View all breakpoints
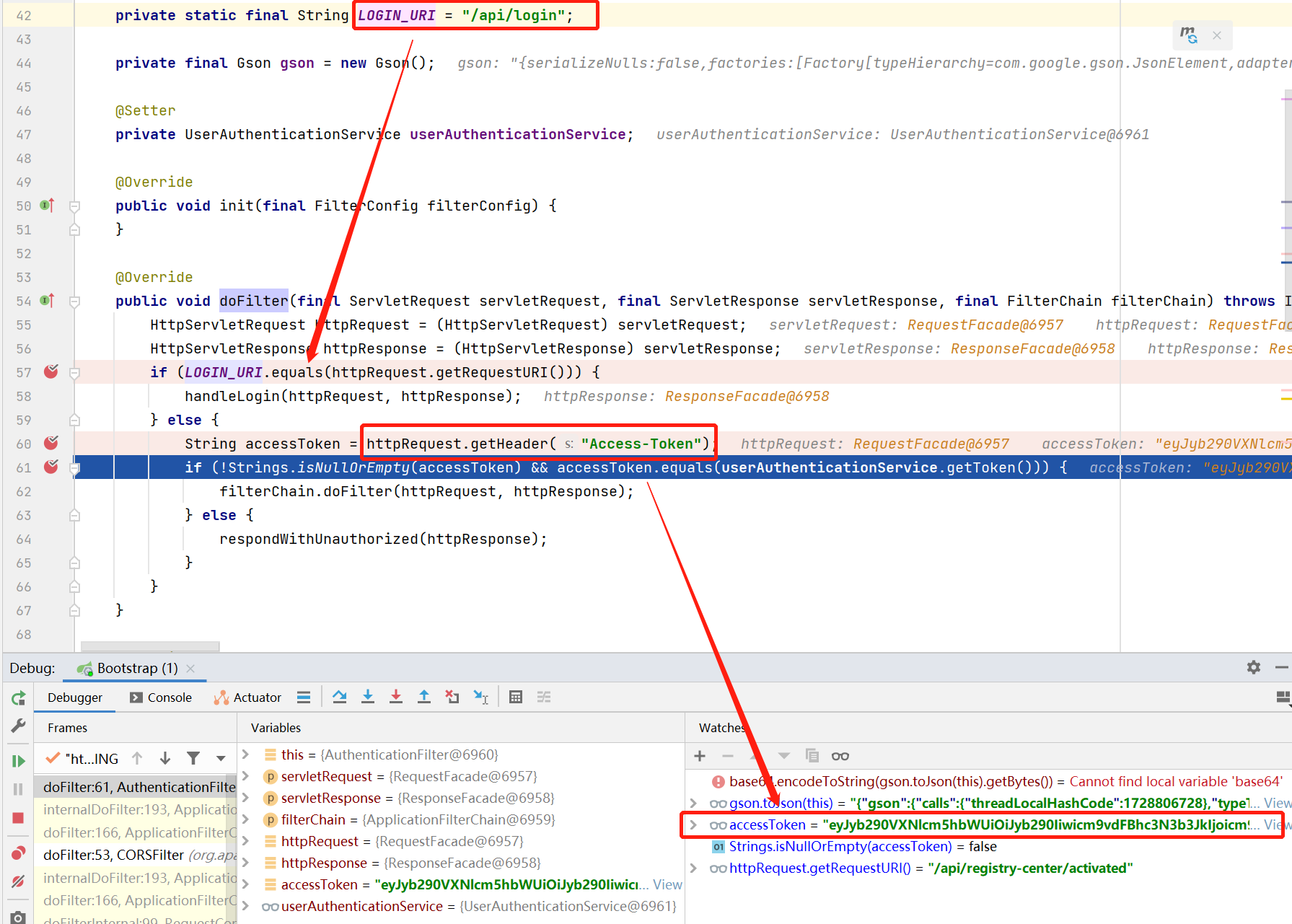The image size is (1292, 924). point(18,853)
